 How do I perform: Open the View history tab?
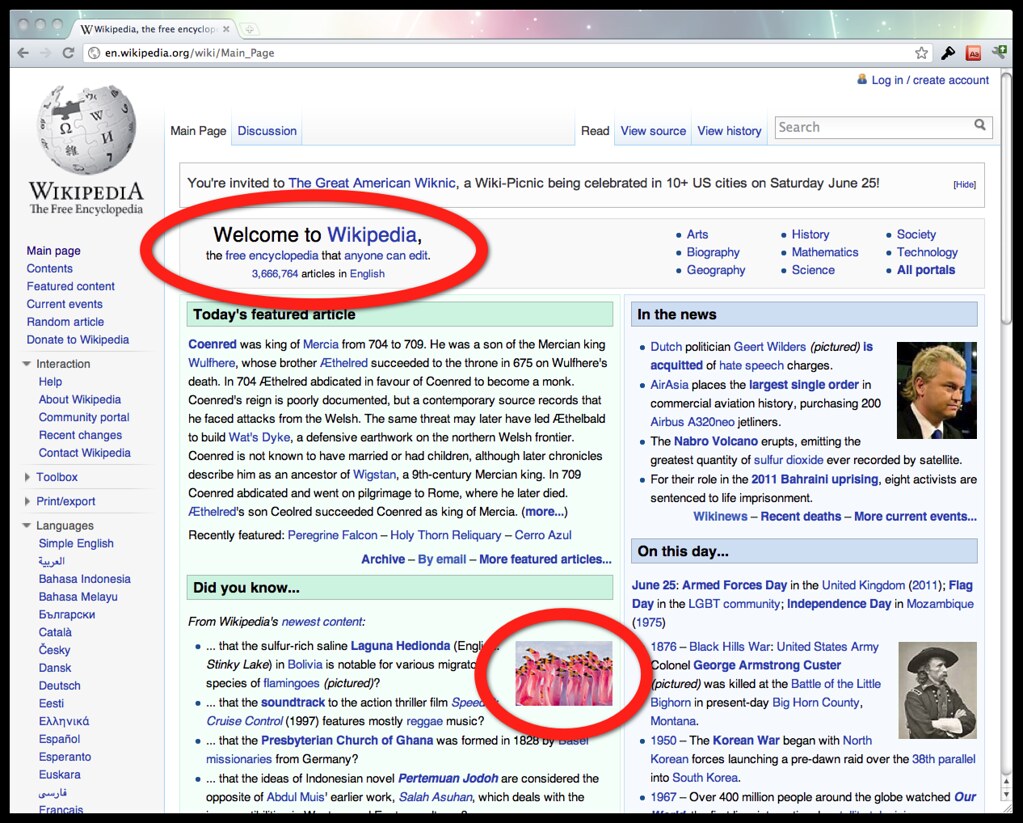pos(729,131)
